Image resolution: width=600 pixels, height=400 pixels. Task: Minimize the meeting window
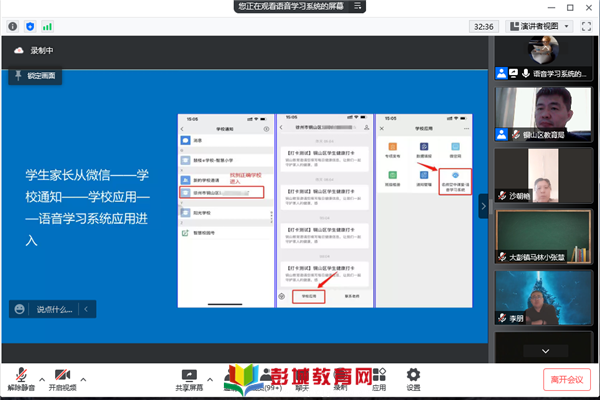551,7
